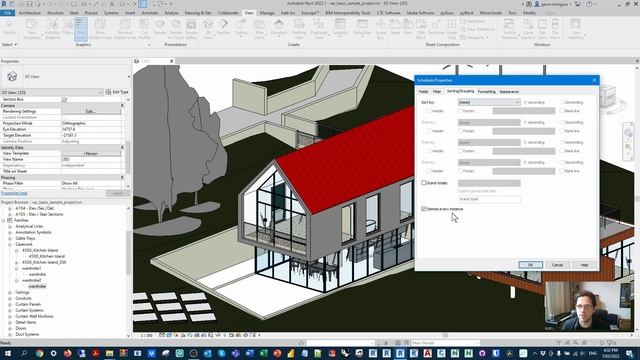Check Blank line under Sort by row
Screen dimensions: 640x360
pos(562,111)
